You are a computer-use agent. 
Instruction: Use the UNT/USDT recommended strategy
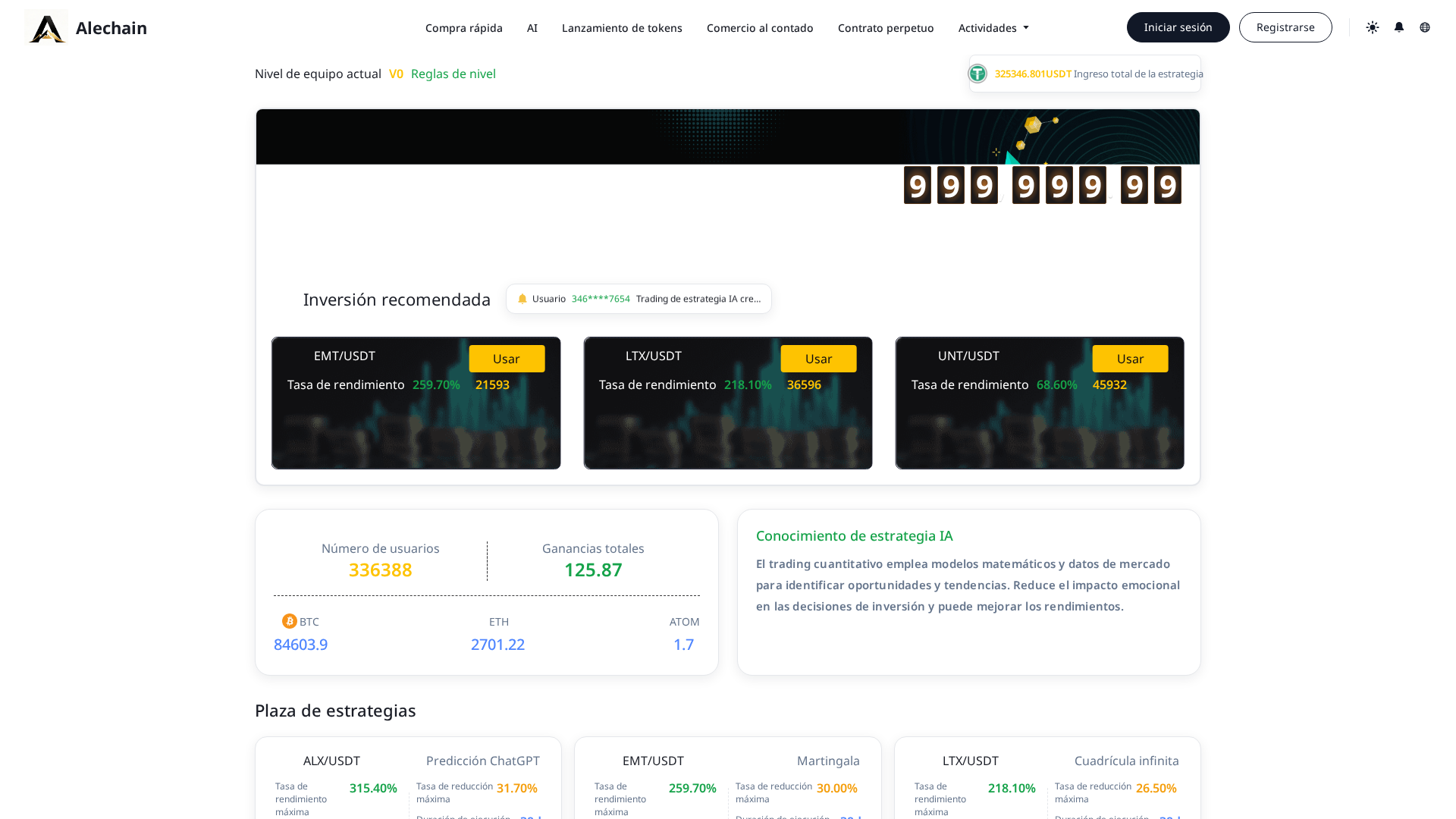(x=1130, y=359)
